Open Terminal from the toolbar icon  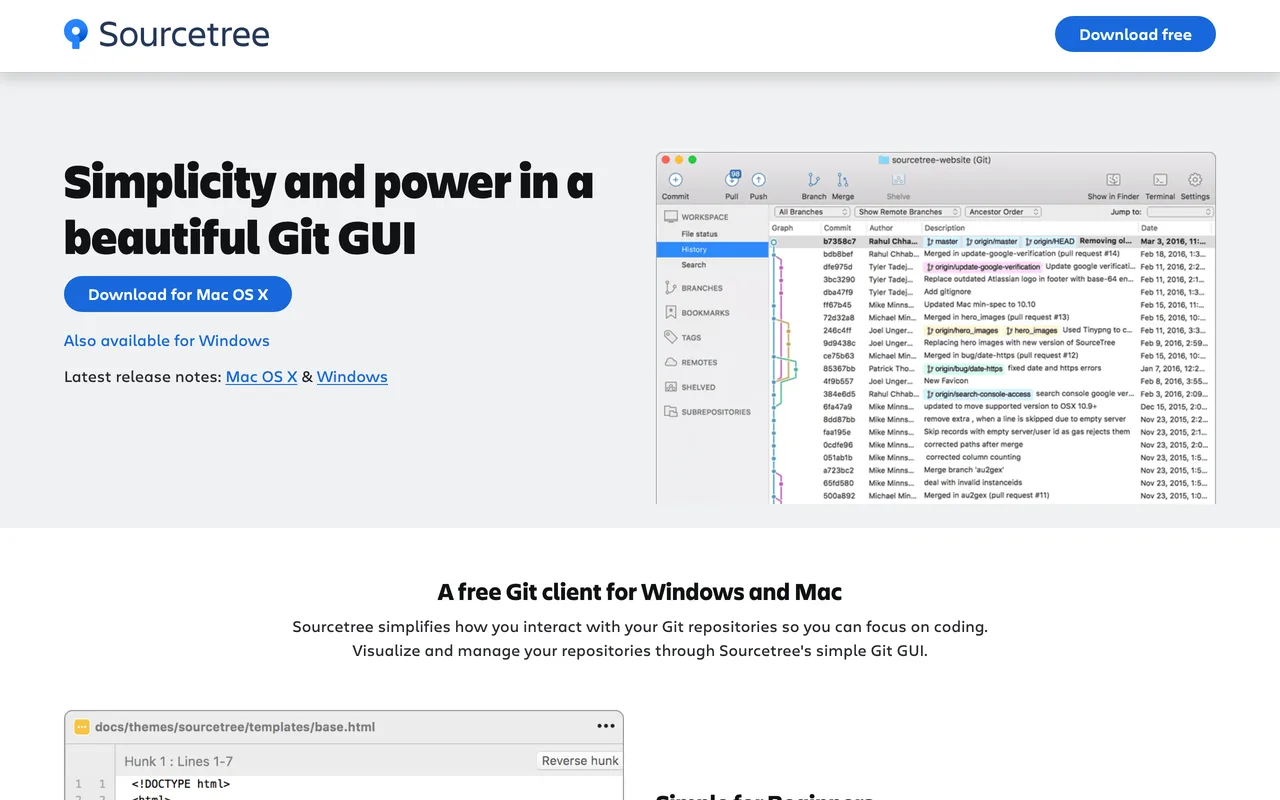tap(1160, 180)
